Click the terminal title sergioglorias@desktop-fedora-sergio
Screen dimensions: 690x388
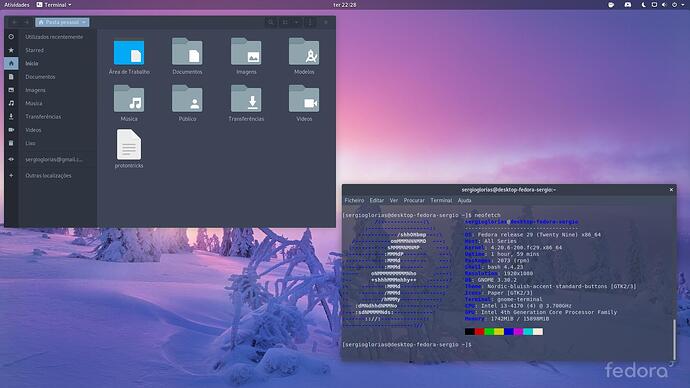(x=509, y=190)
